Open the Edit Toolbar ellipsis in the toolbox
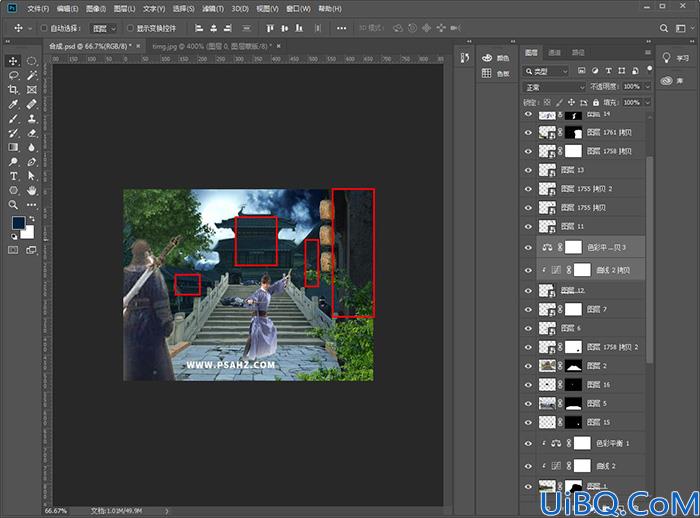 pyautogui.click(x=31, y=205)
